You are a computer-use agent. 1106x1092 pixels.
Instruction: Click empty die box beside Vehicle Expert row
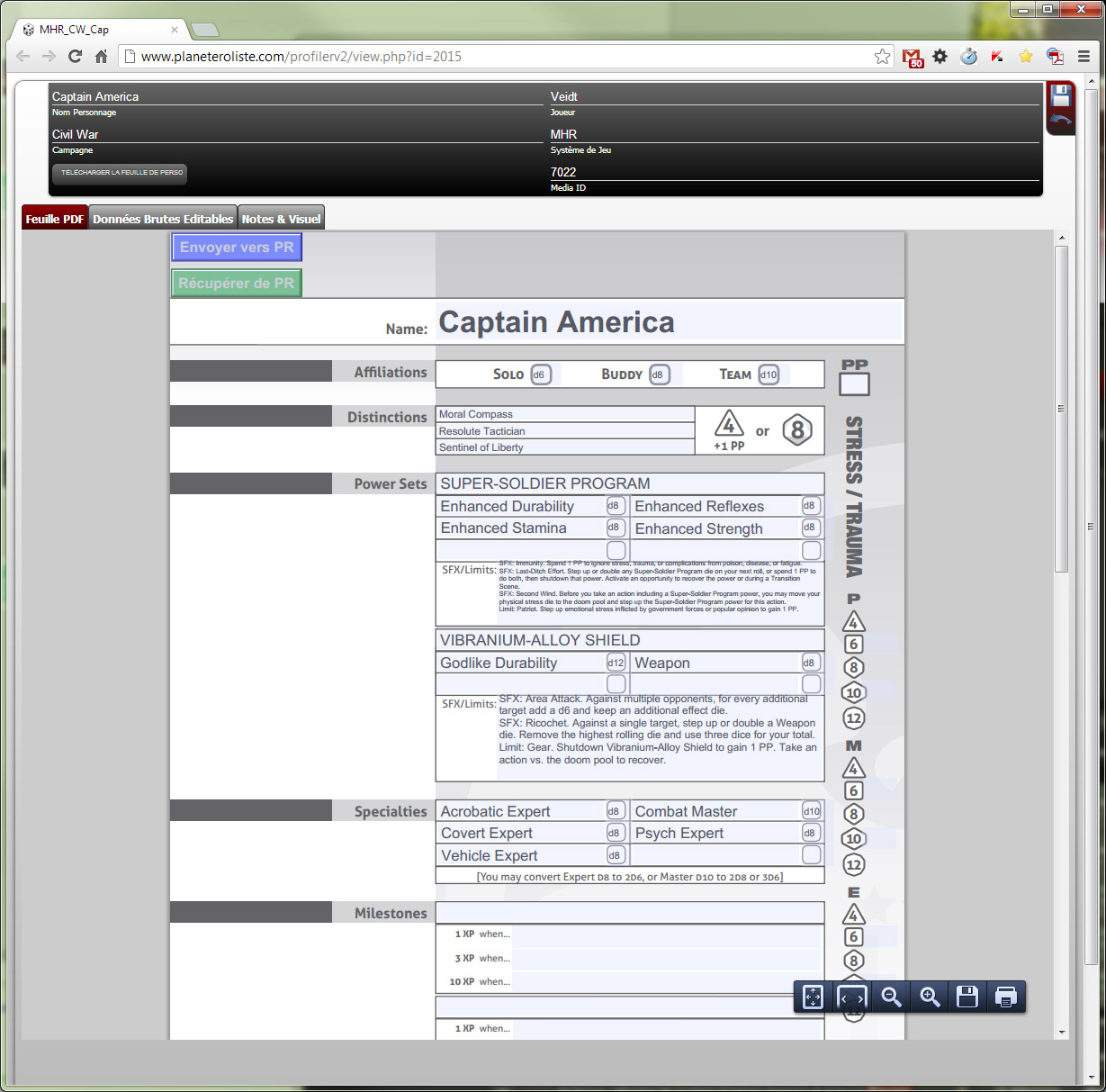pyautogui.click(x=812, y=855)
